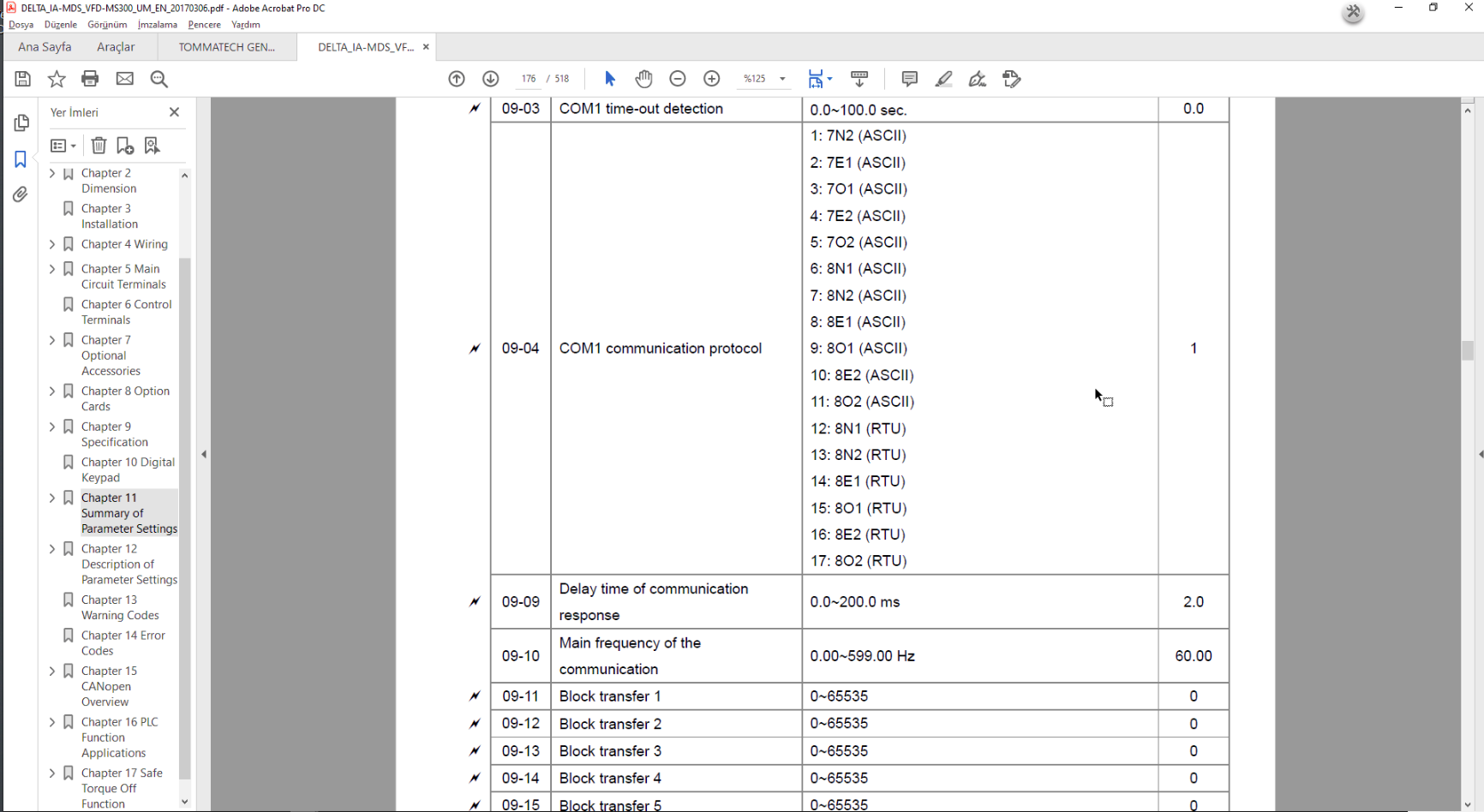Open the Chapter 14 Error Codes bookmark
Viewport: 1484px width, 812px height.
coord(123,642)
